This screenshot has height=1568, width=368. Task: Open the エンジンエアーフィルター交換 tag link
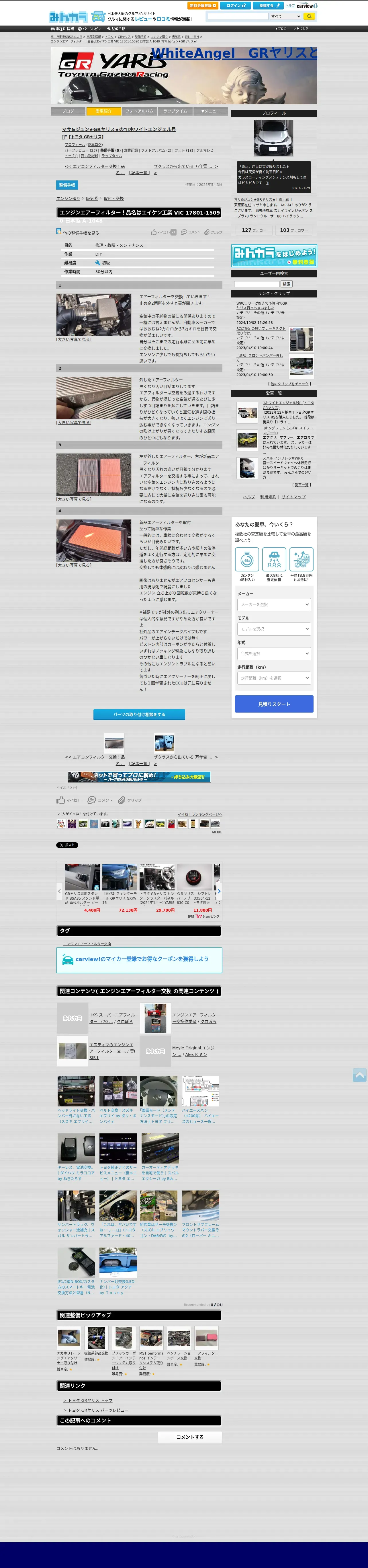pyautogui.click(x=87, y=943)
